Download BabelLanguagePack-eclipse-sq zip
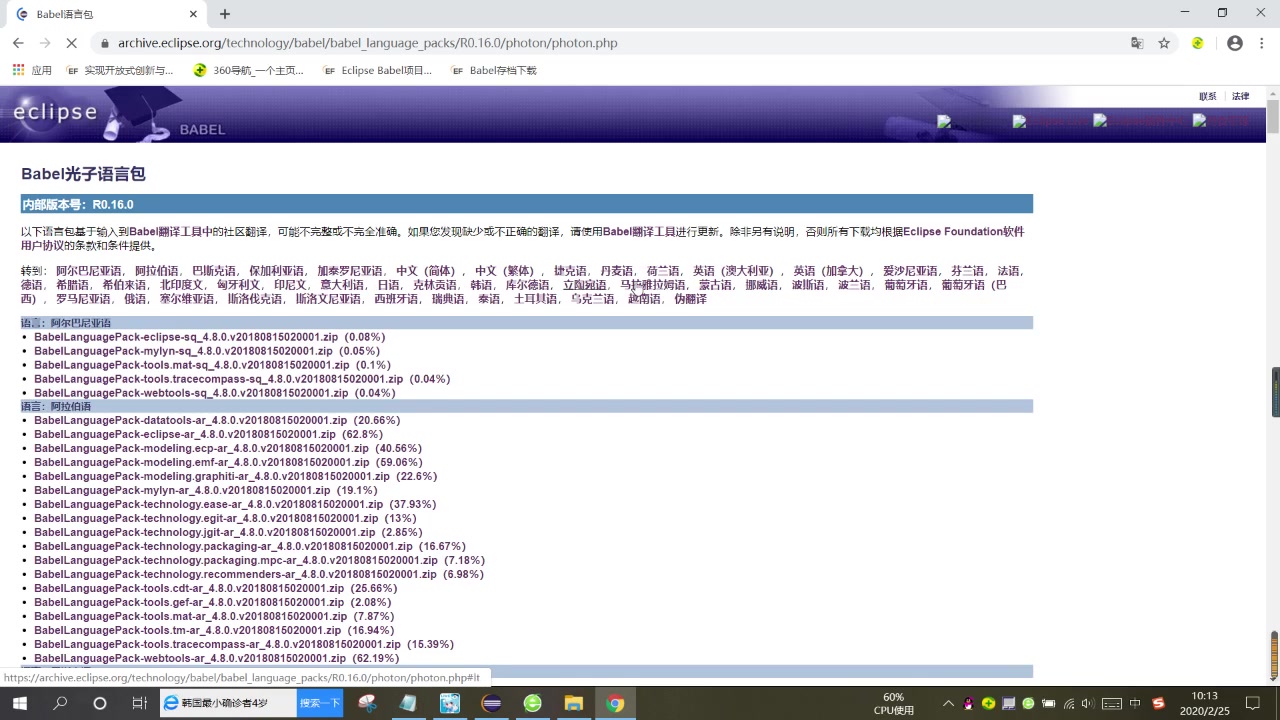 point(186,337)
